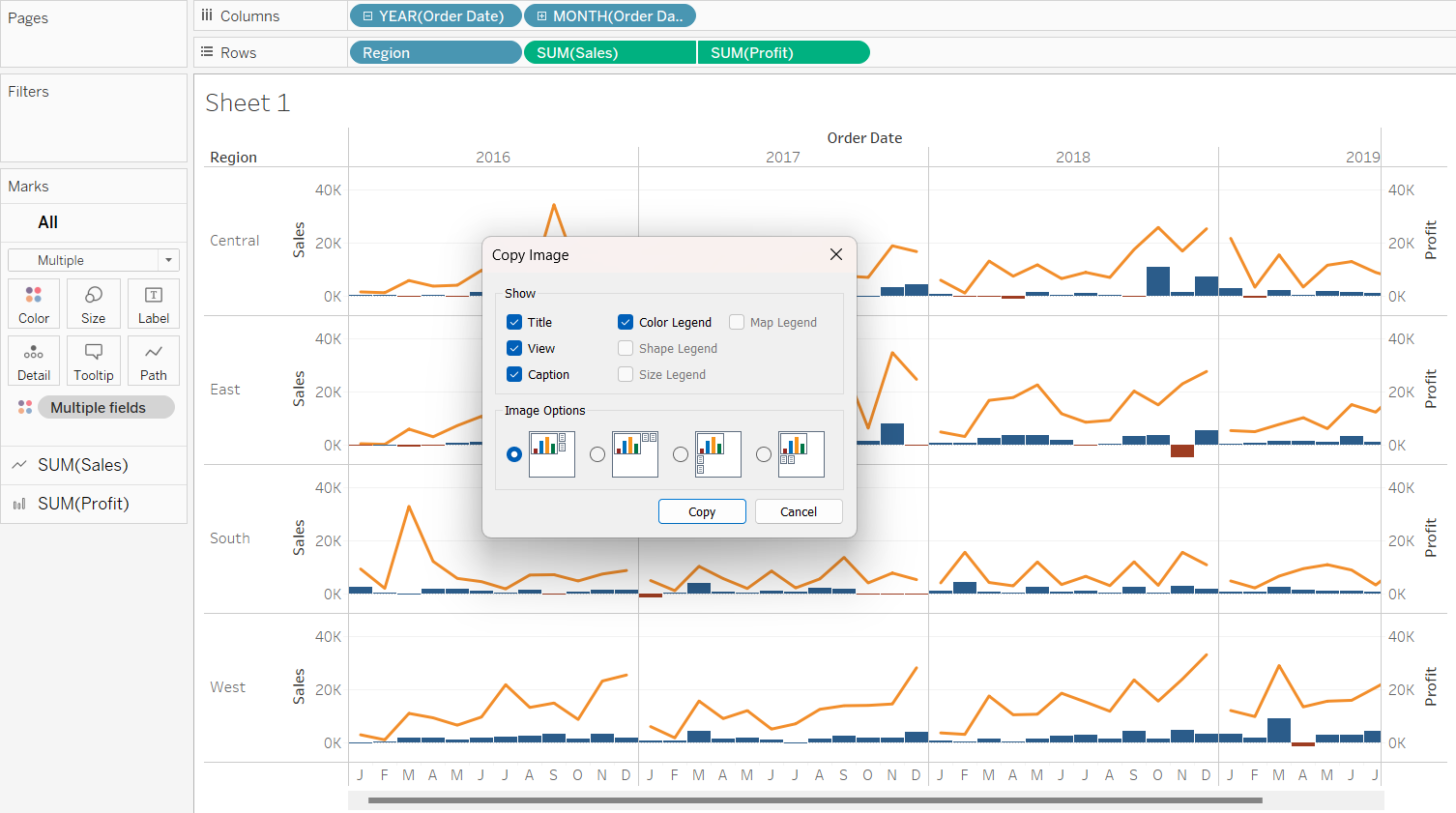Viewport: 1456px width, 813px height.
Task: Select the second legend layout radio option
Action: 597,454
